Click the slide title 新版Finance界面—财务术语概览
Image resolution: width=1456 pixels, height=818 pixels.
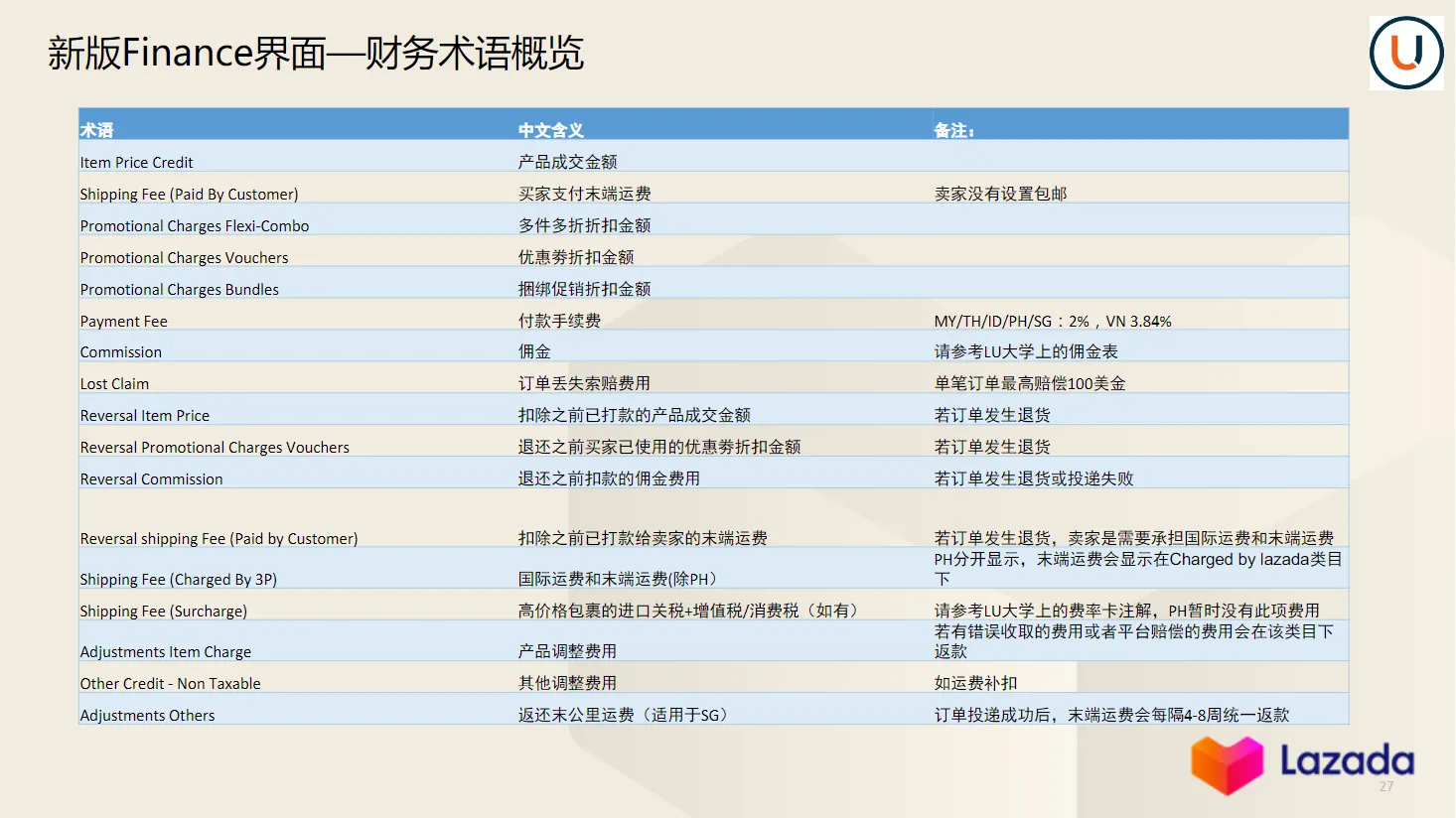tap(316, 52)
